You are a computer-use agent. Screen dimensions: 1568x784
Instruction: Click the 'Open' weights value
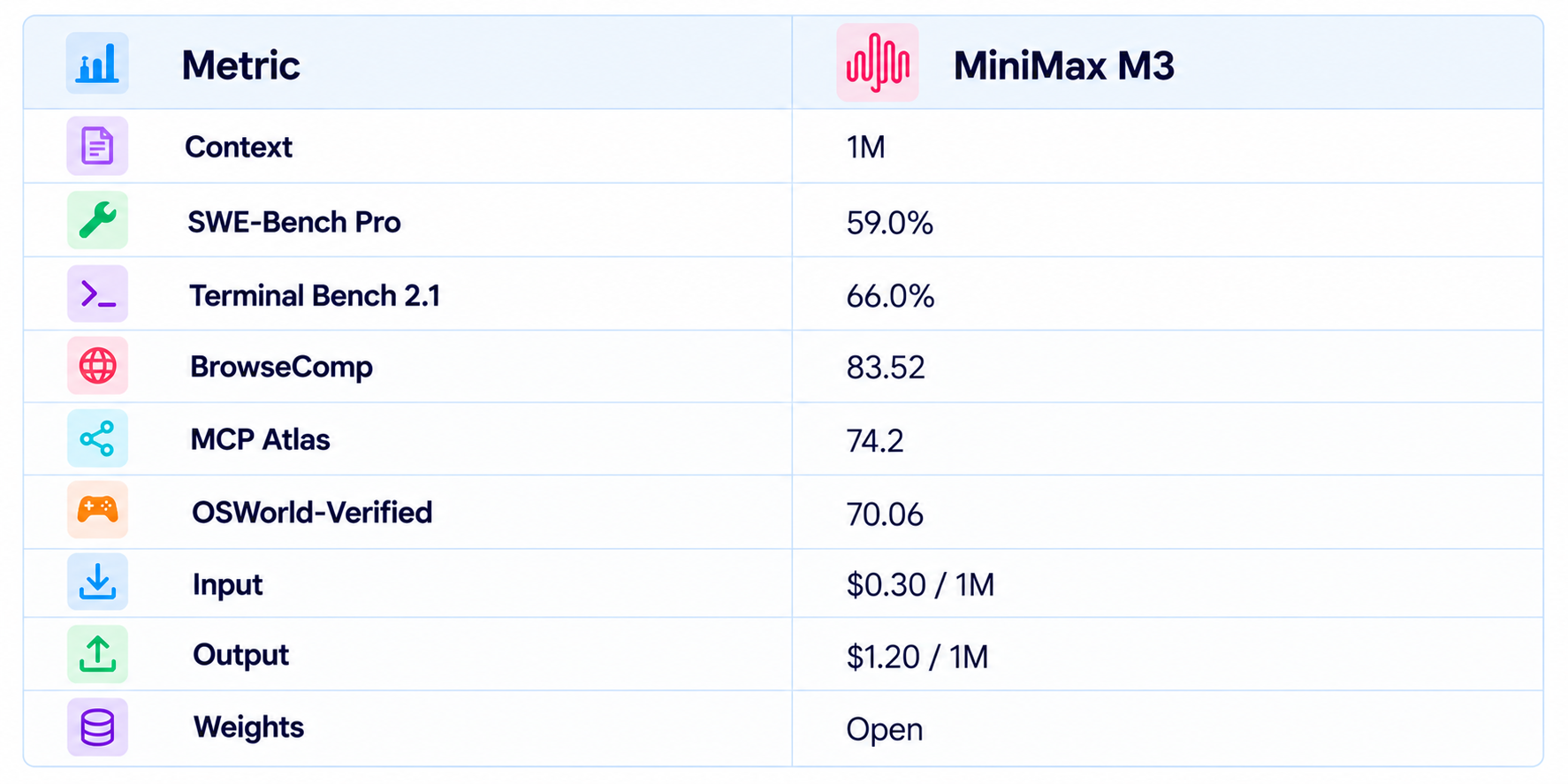[884, 730]
